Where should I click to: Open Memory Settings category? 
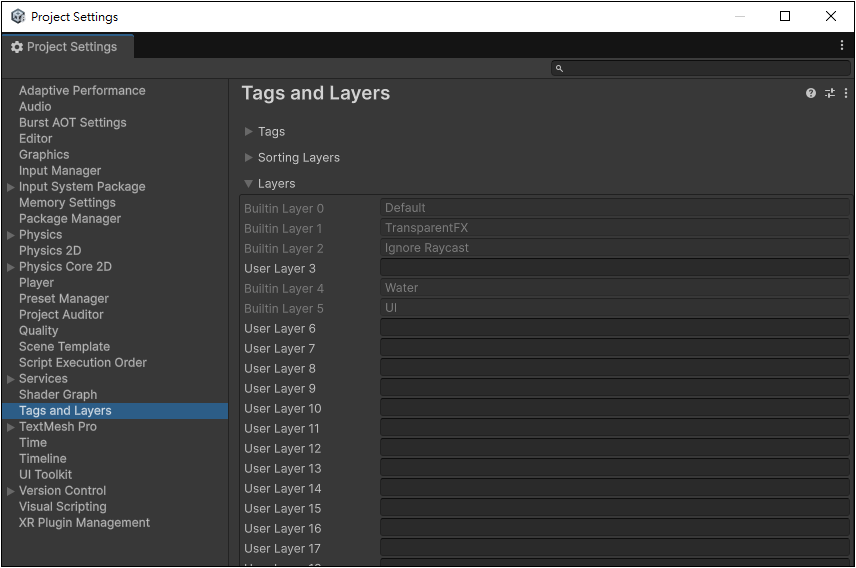coord(67,203)
